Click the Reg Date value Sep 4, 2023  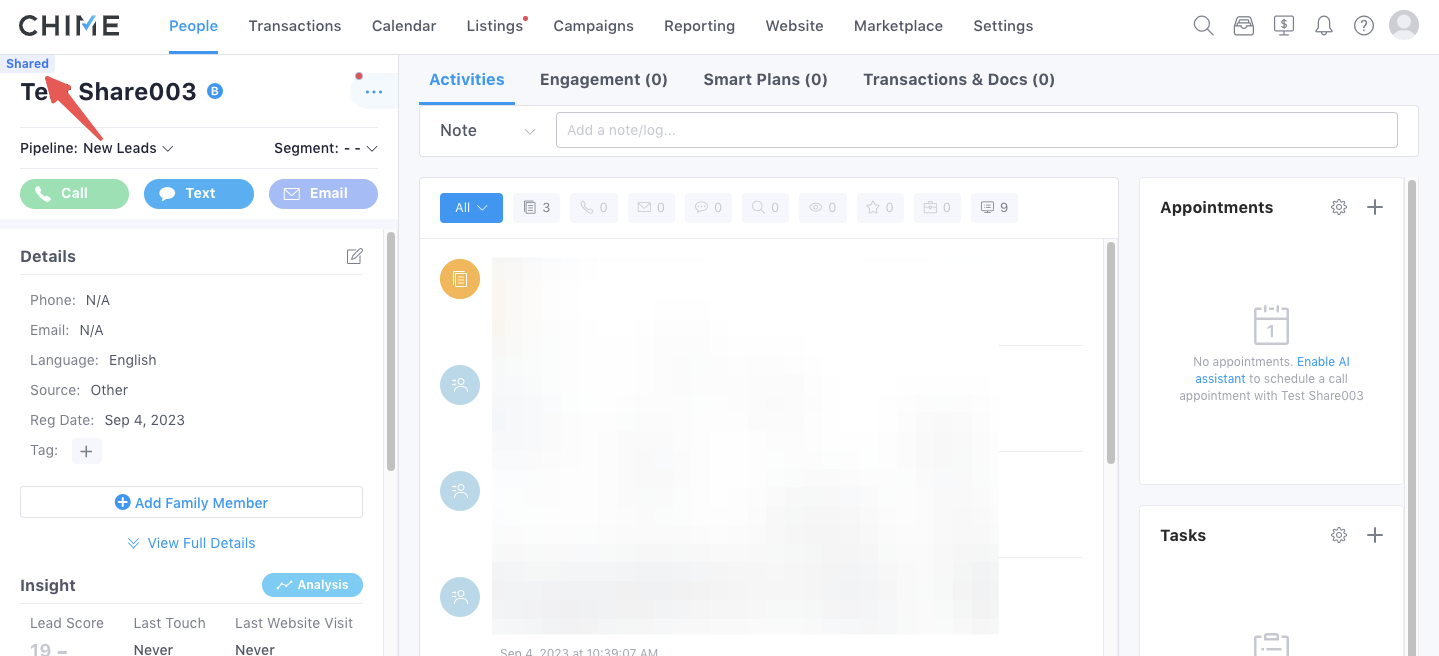[144, 420]
